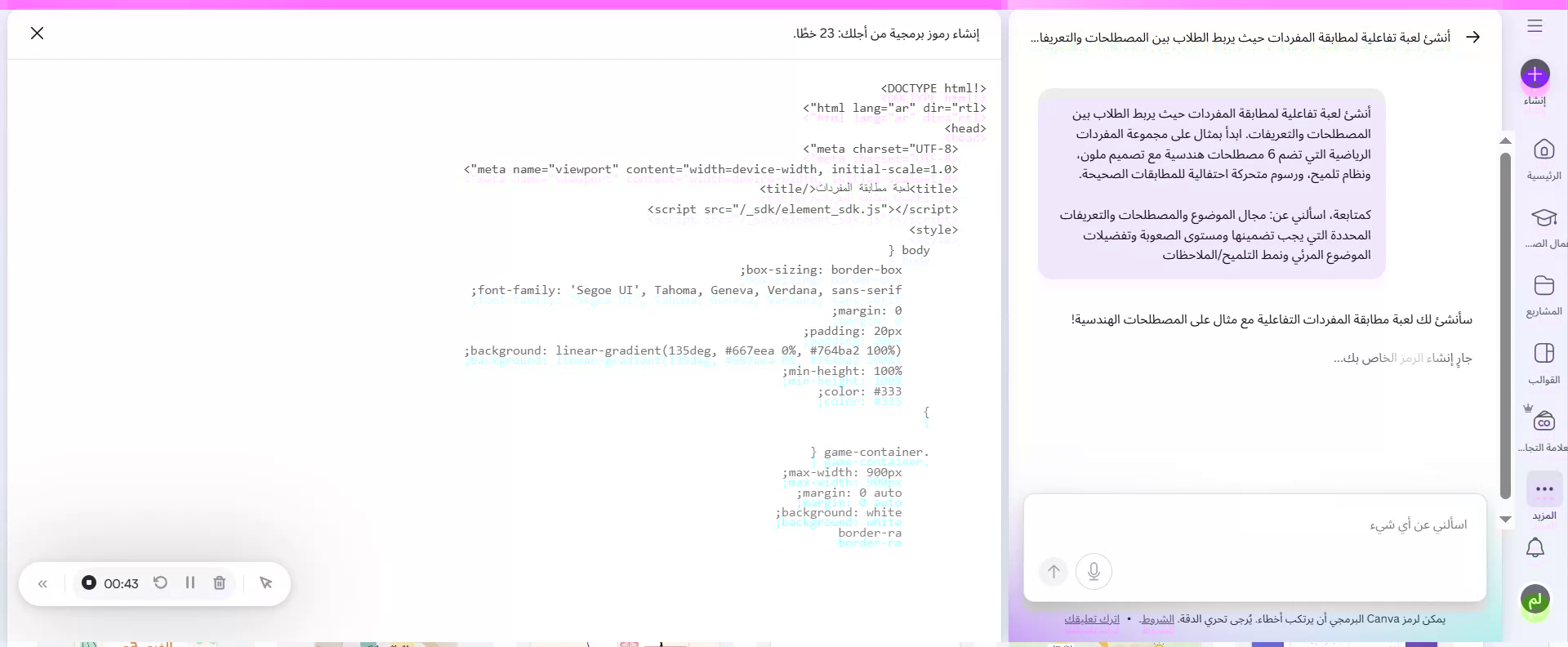Screen dimensions: 1568x647
Task: Open Projects (المشاريع) folder icon
Action: 1544,294
